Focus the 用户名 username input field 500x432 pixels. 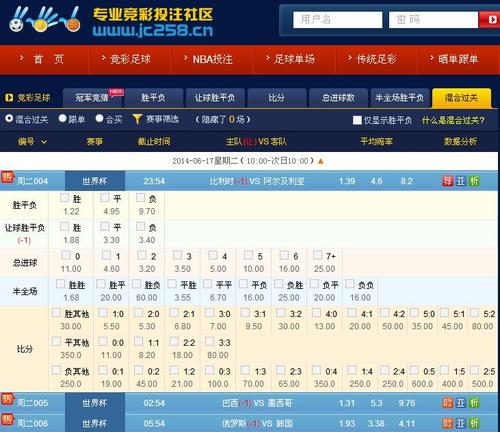(338, 20)
